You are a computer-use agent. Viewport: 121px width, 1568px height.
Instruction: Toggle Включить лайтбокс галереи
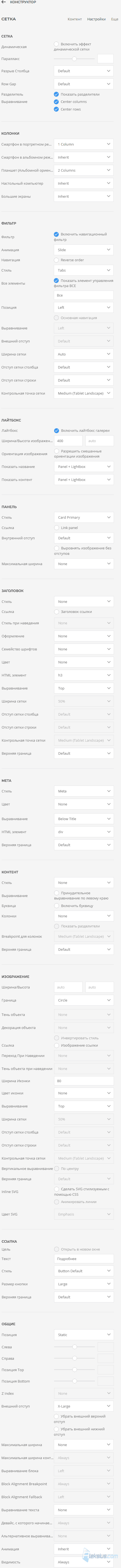point(57,430)
